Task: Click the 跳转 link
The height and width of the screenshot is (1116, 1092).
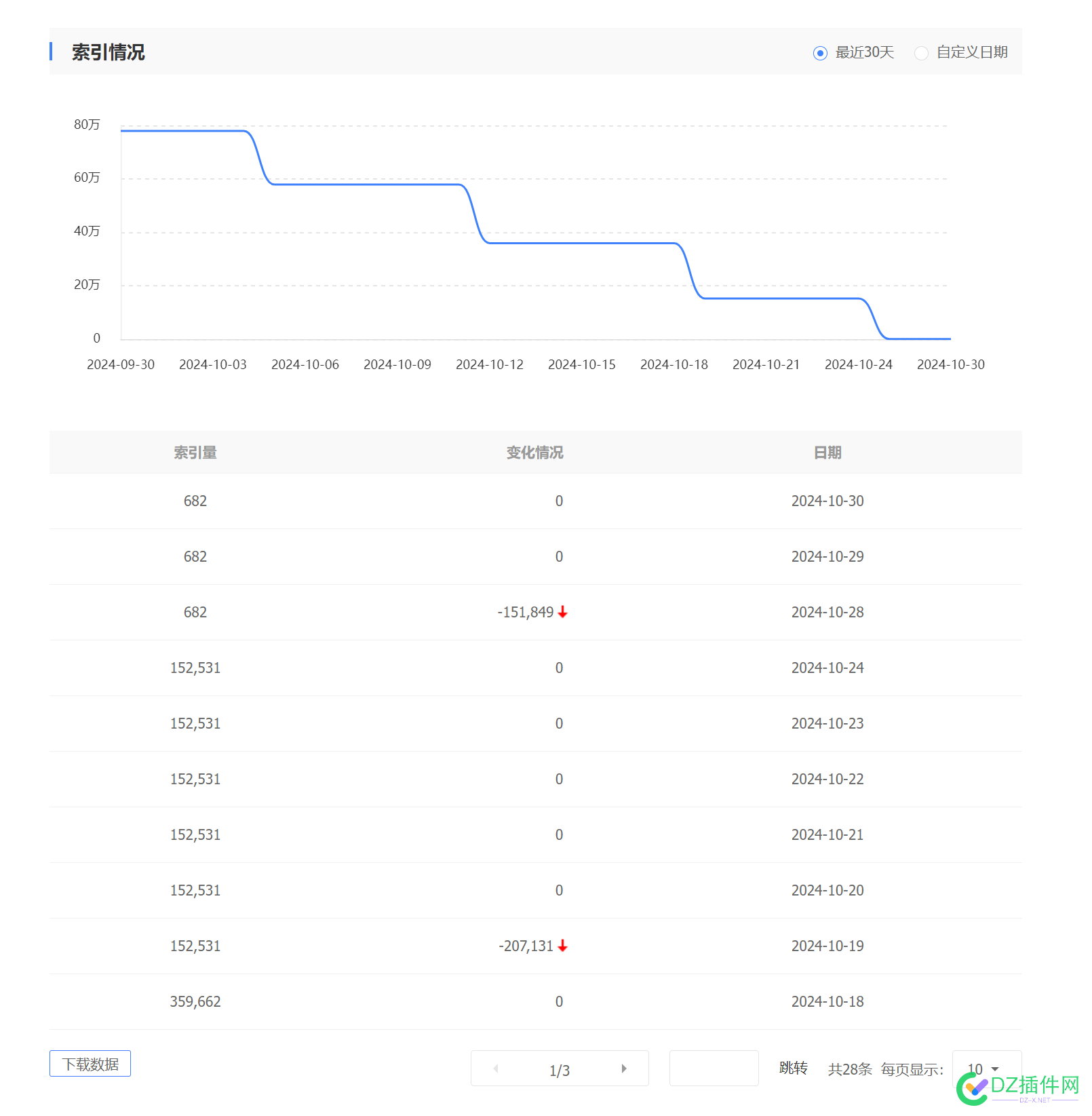Action: 793,1069
